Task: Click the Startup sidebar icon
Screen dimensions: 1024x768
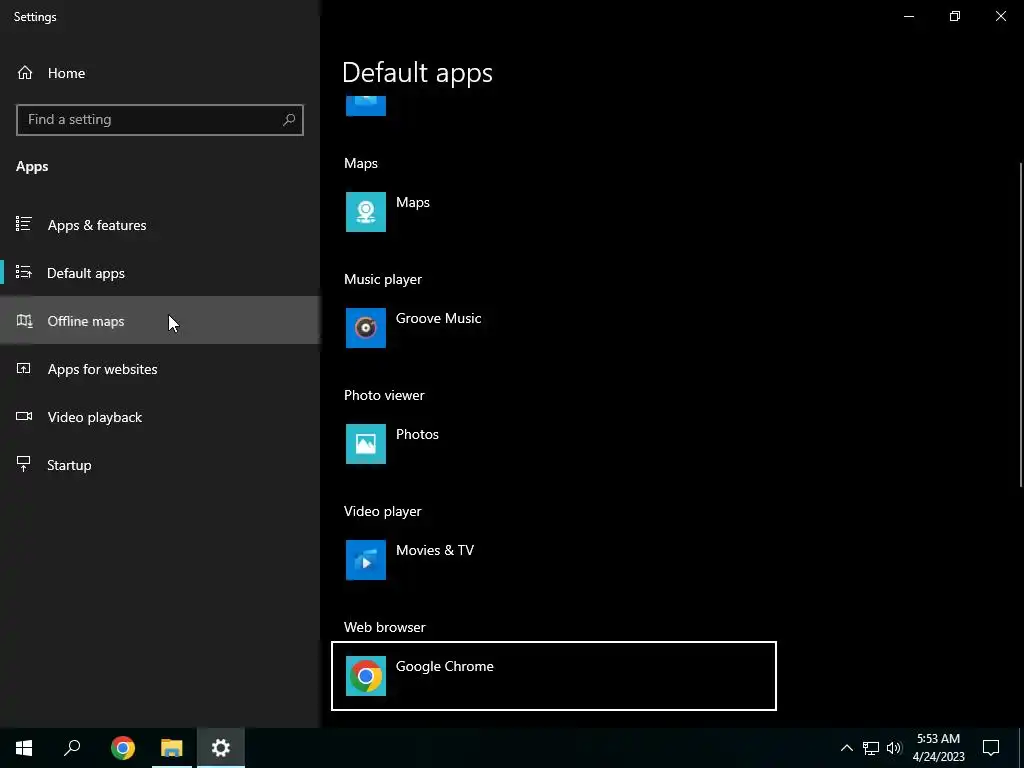Action: tap(24, 464)
